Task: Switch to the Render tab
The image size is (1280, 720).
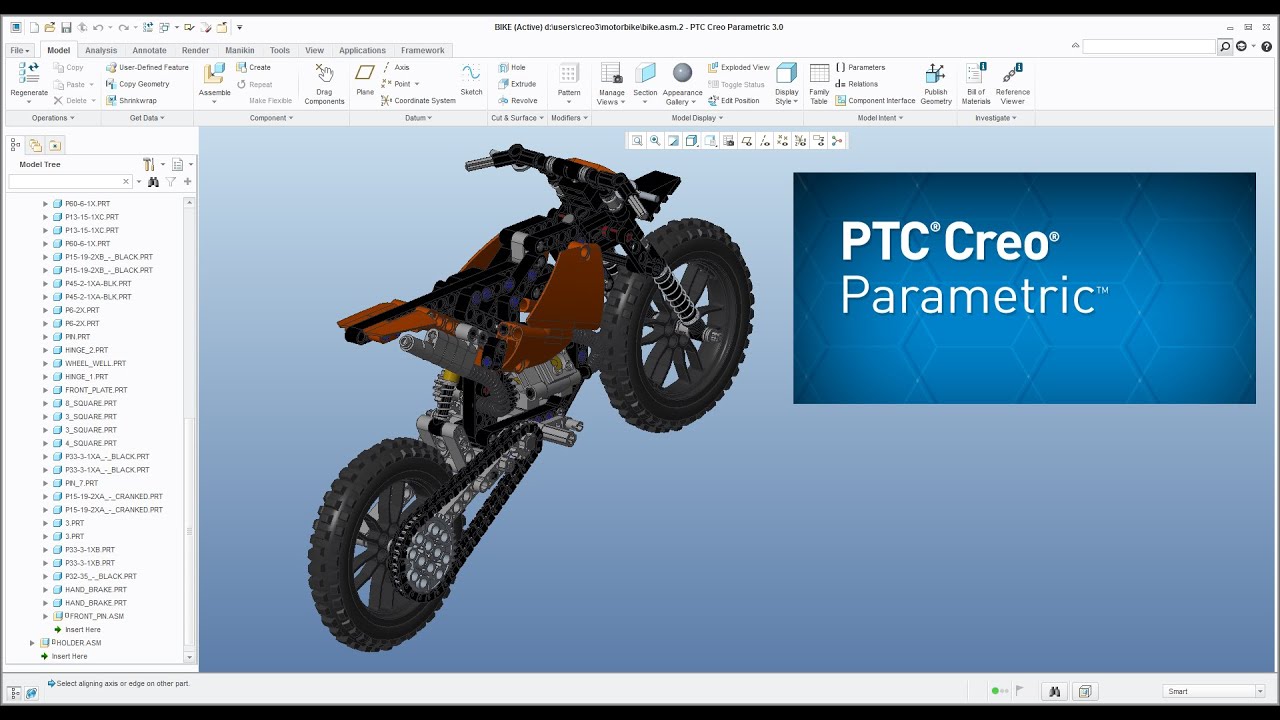Action: click(x=195, y=50)
